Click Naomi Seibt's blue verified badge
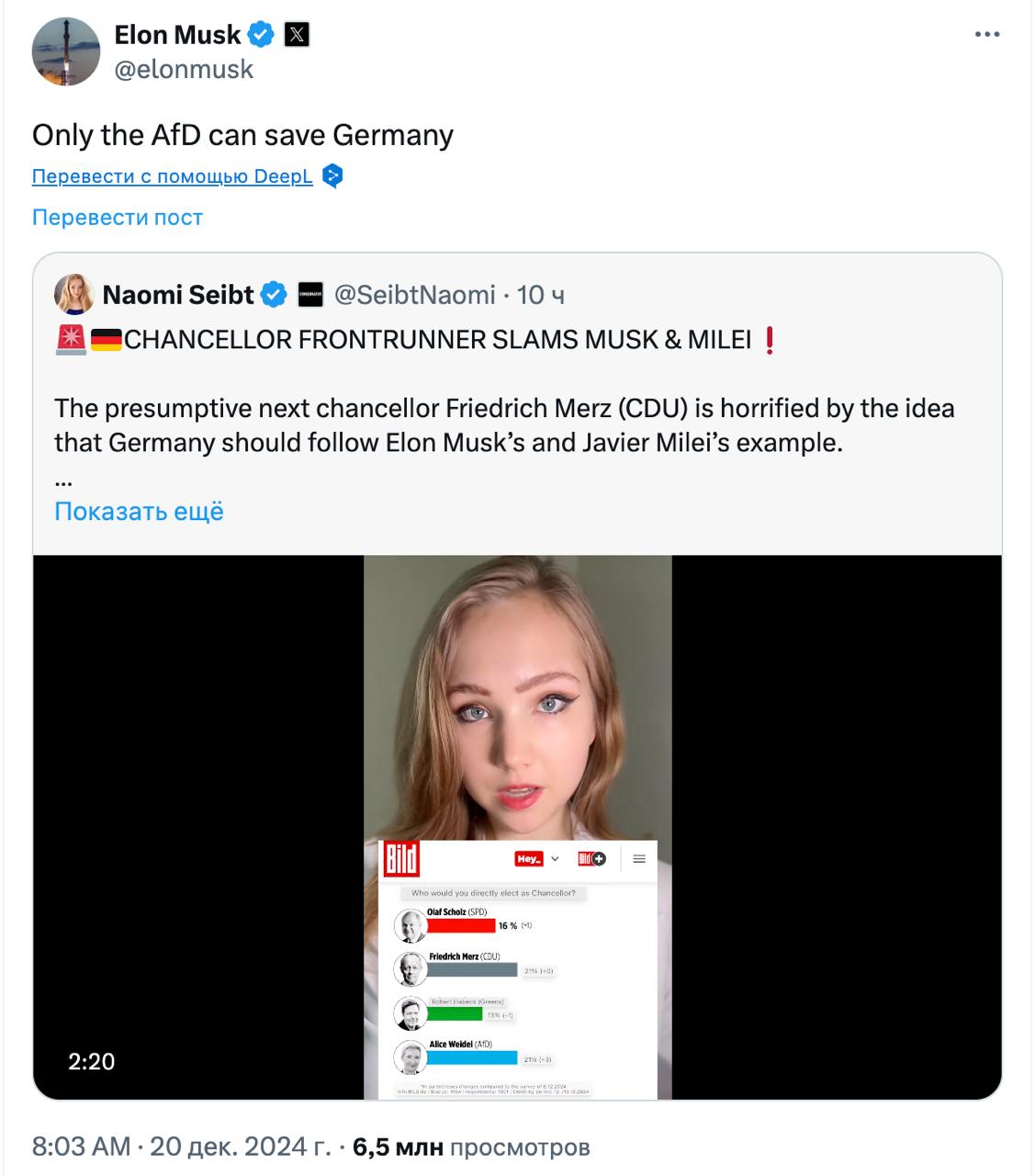 point(274,295)
